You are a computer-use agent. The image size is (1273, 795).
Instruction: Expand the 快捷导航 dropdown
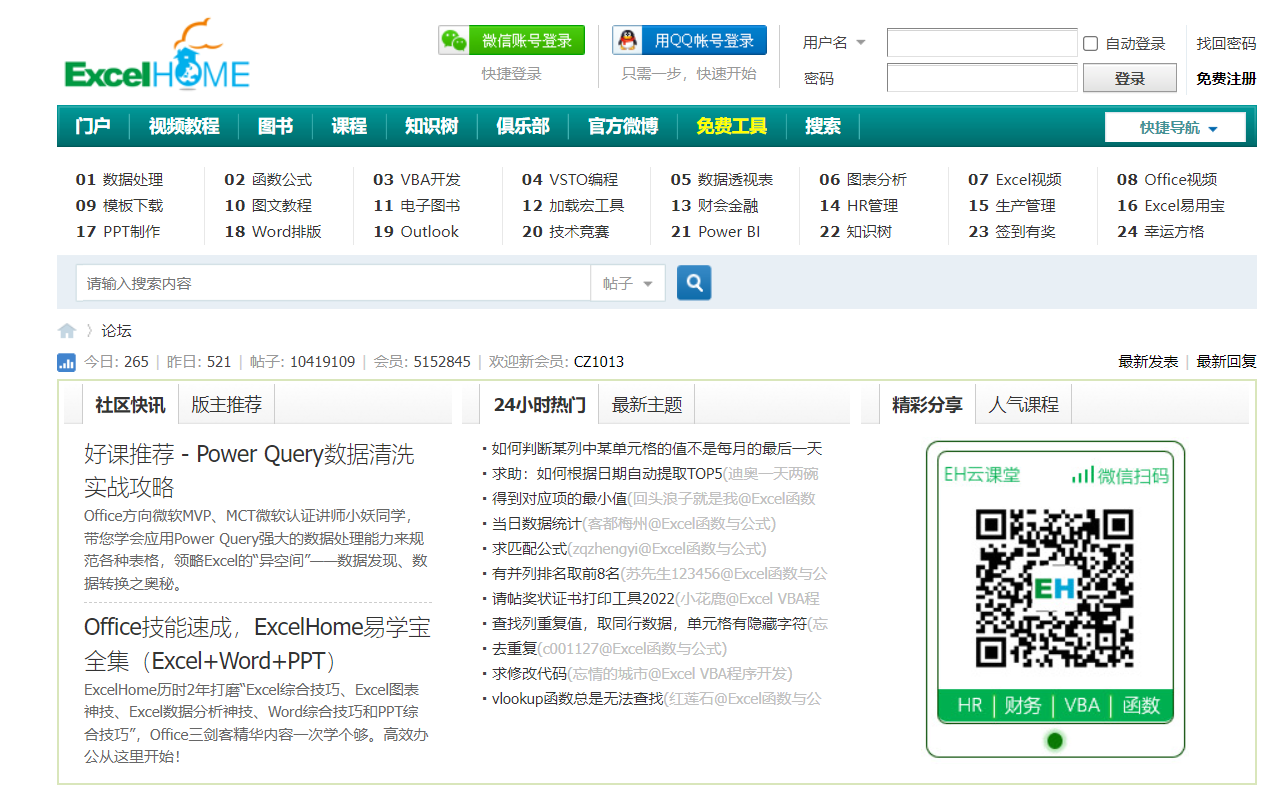(1175, 127)
